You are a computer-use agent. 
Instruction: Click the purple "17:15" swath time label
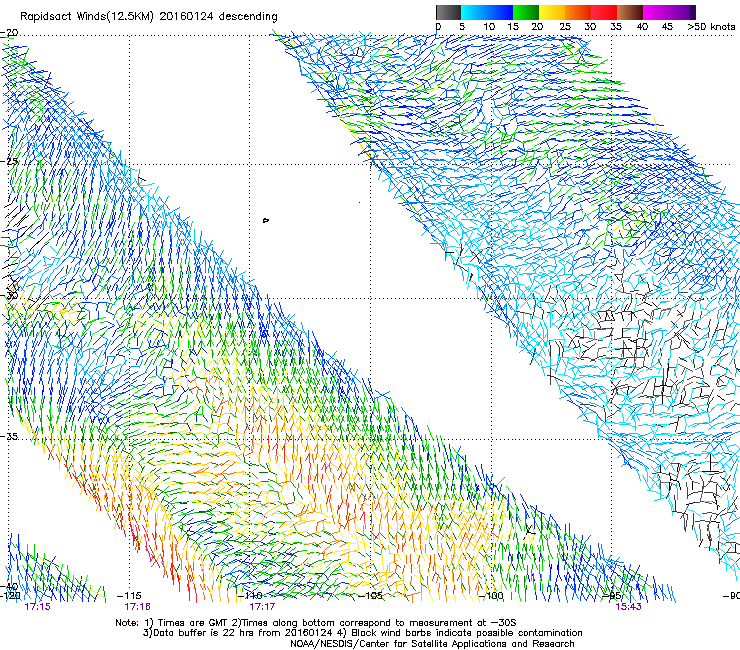click(x=37, y=607)
